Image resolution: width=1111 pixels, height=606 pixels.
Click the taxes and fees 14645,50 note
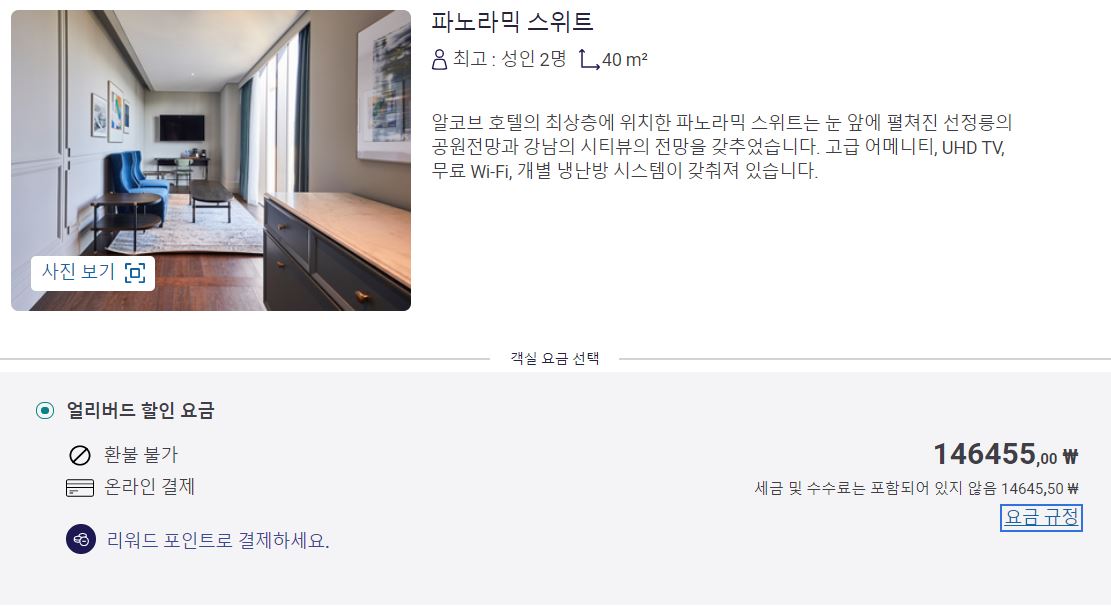click(x=916, y=488)
